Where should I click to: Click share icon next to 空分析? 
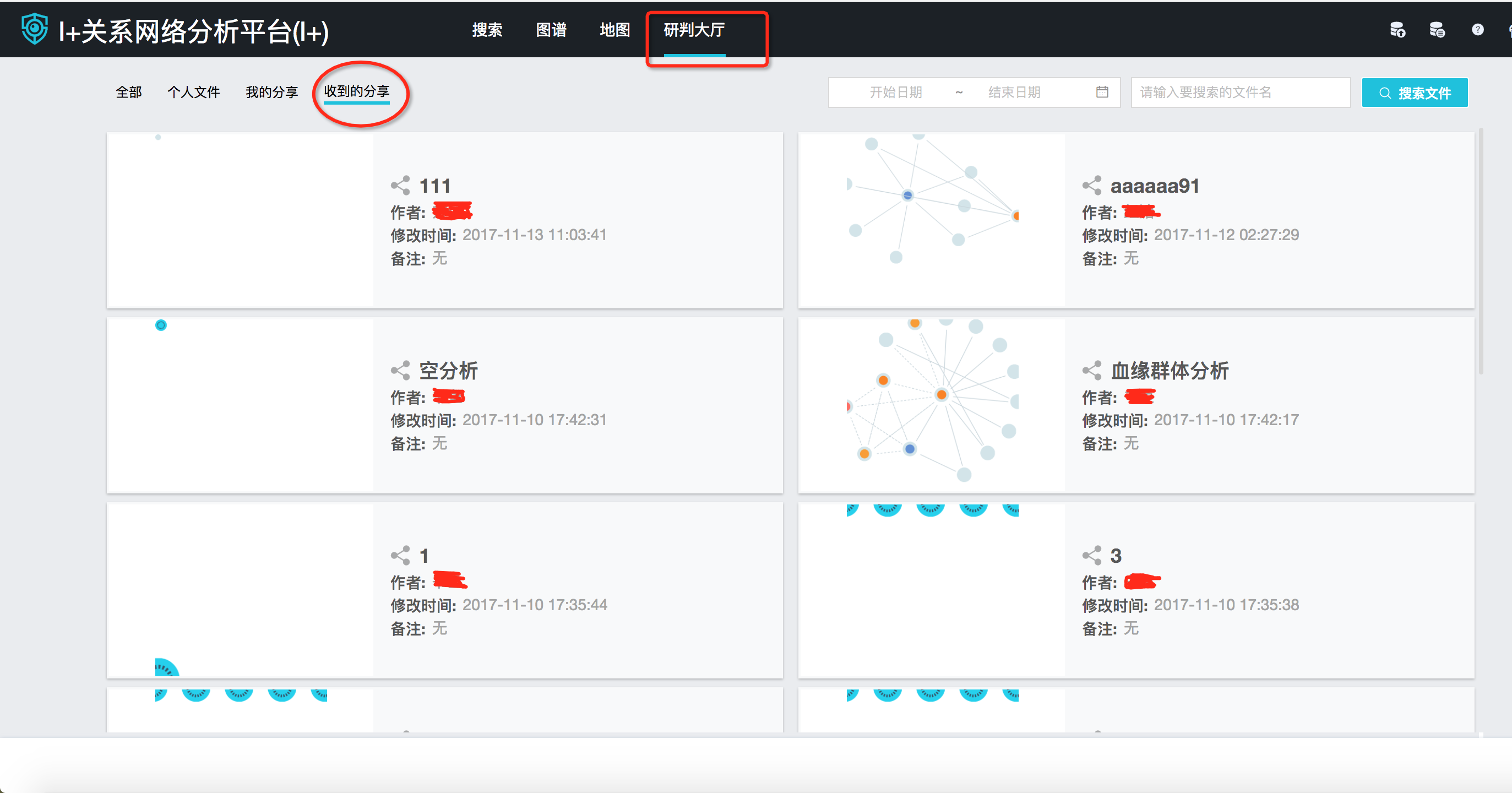(400, 371)
